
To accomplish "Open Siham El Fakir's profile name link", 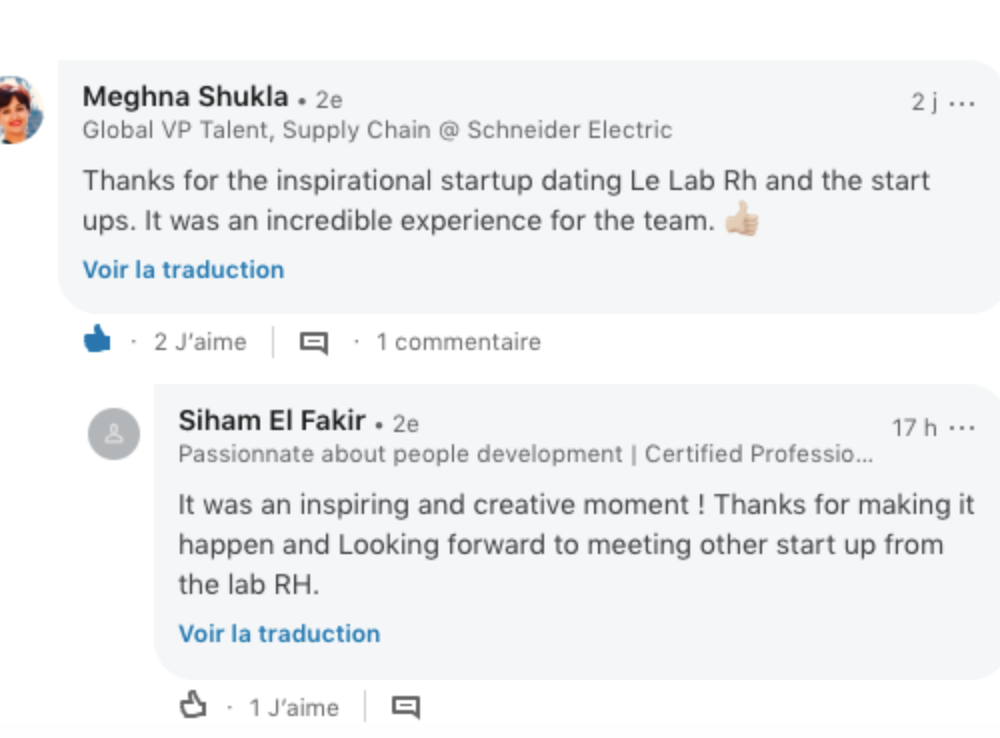I will click(272, 422).
